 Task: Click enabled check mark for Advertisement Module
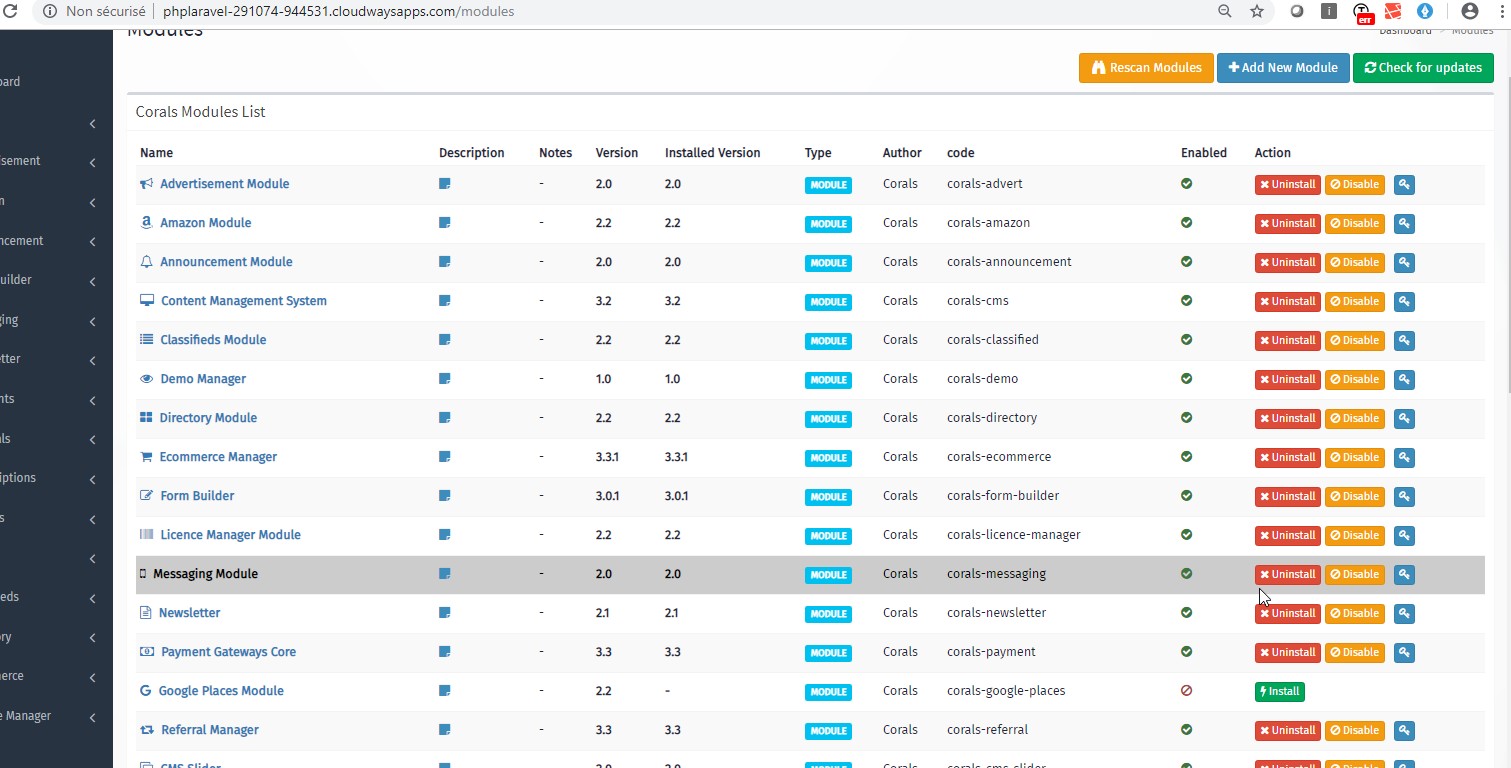click(1186, 184)
